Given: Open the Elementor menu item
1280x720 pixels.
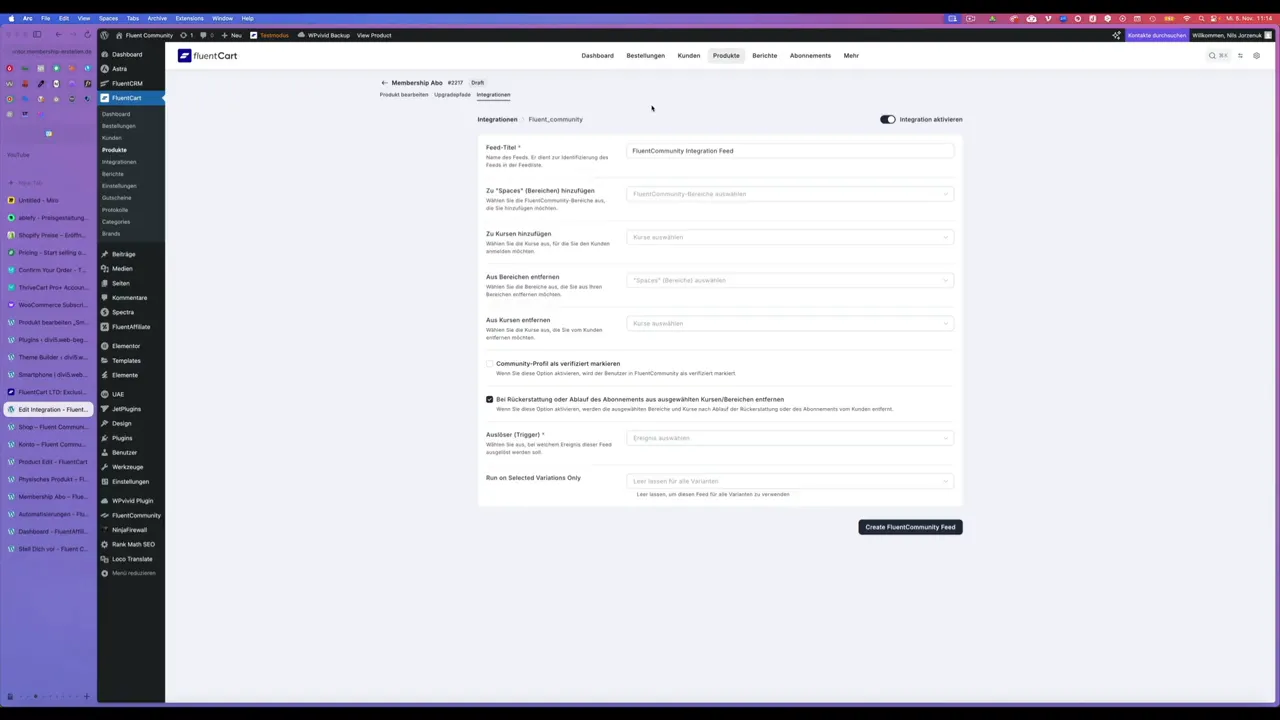Looking at the screenshot, I should pyautogui.click(x=125, y=345).
